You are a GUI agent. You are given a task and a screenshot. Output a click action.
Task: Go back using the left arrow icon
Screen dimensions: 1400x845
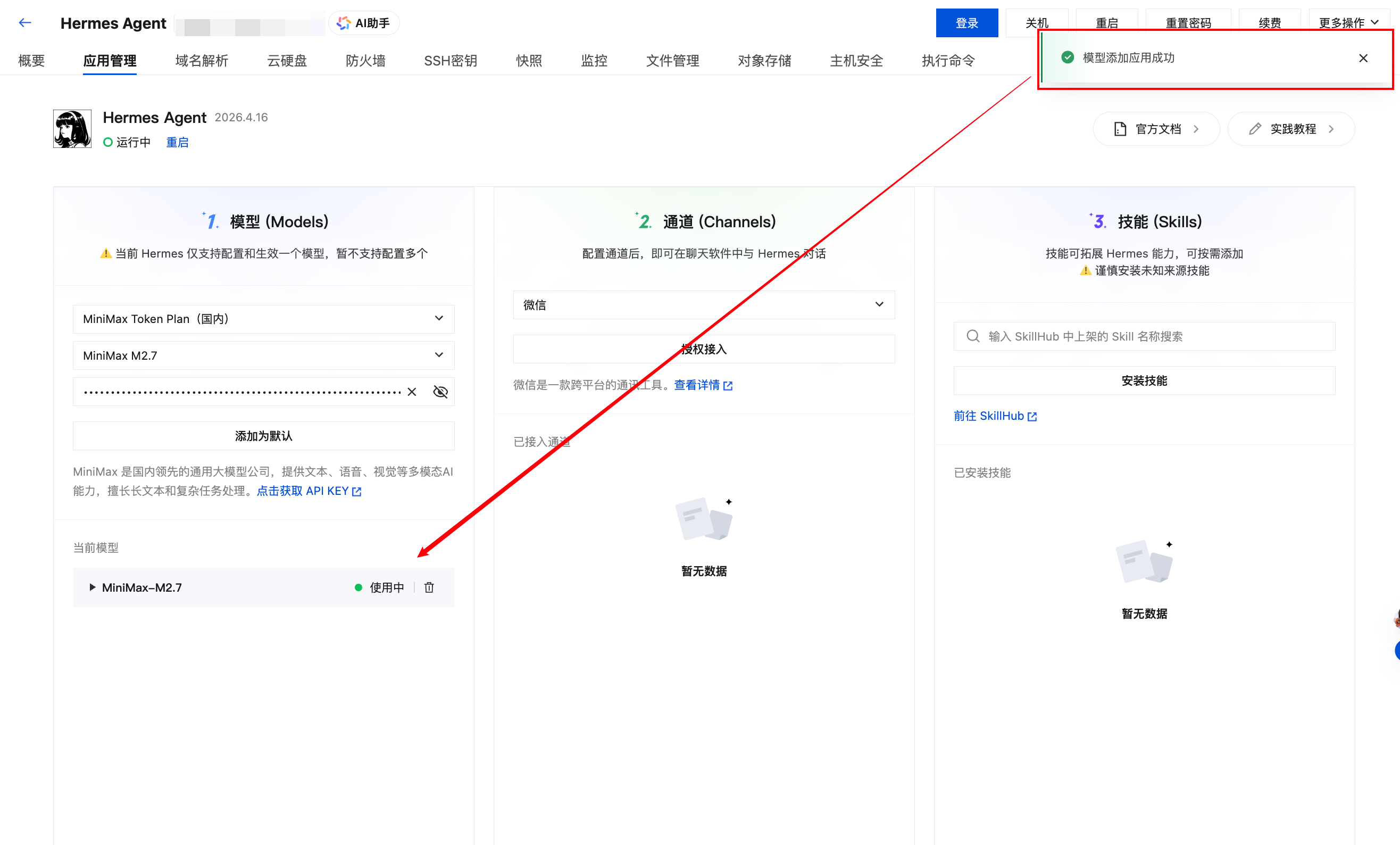click(24, 23)
